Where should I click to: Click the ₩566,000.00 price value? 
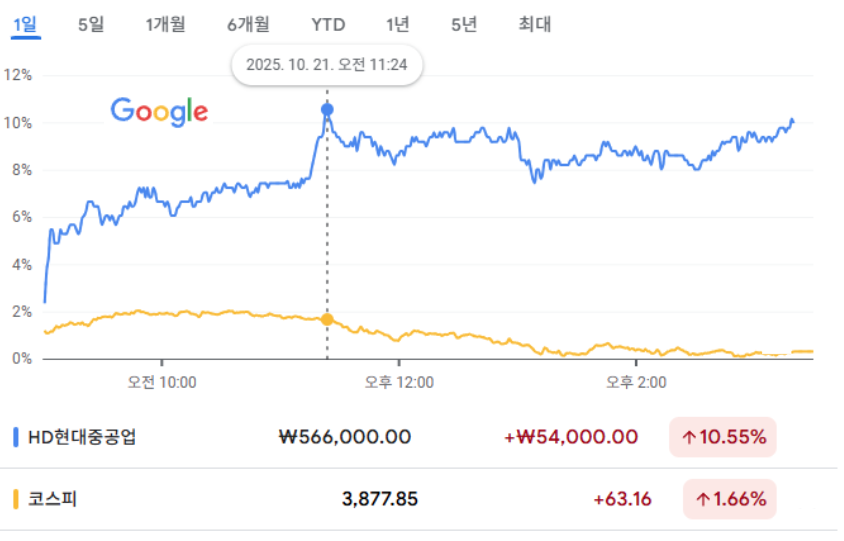pyautogui.click(x=344, y=437)
